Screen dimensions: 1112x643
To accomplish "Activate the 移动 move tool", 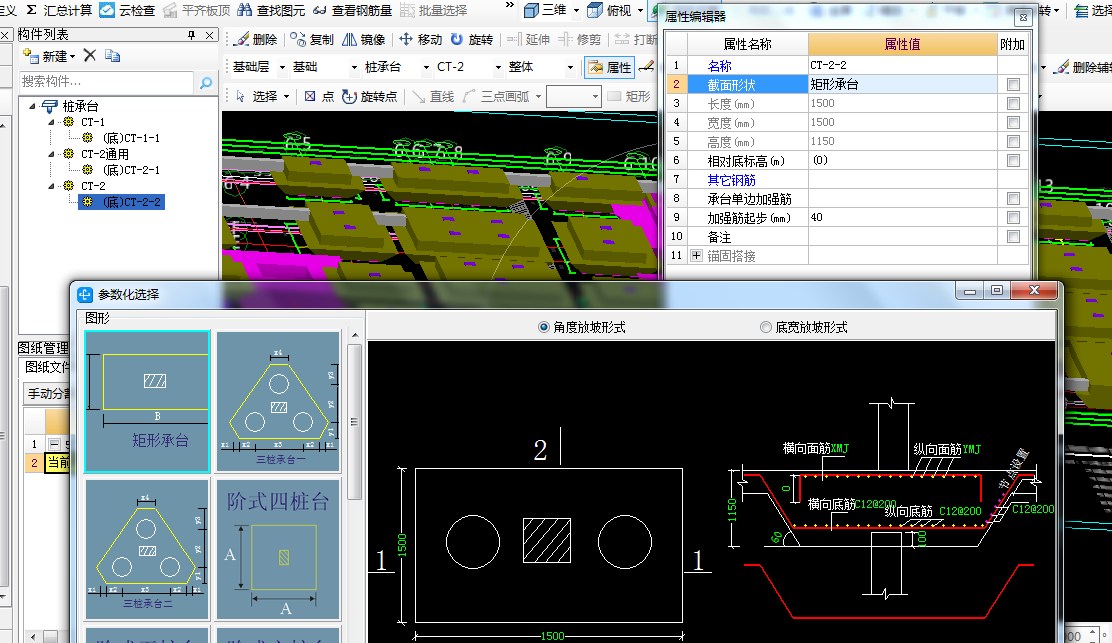I will point(421,40).
